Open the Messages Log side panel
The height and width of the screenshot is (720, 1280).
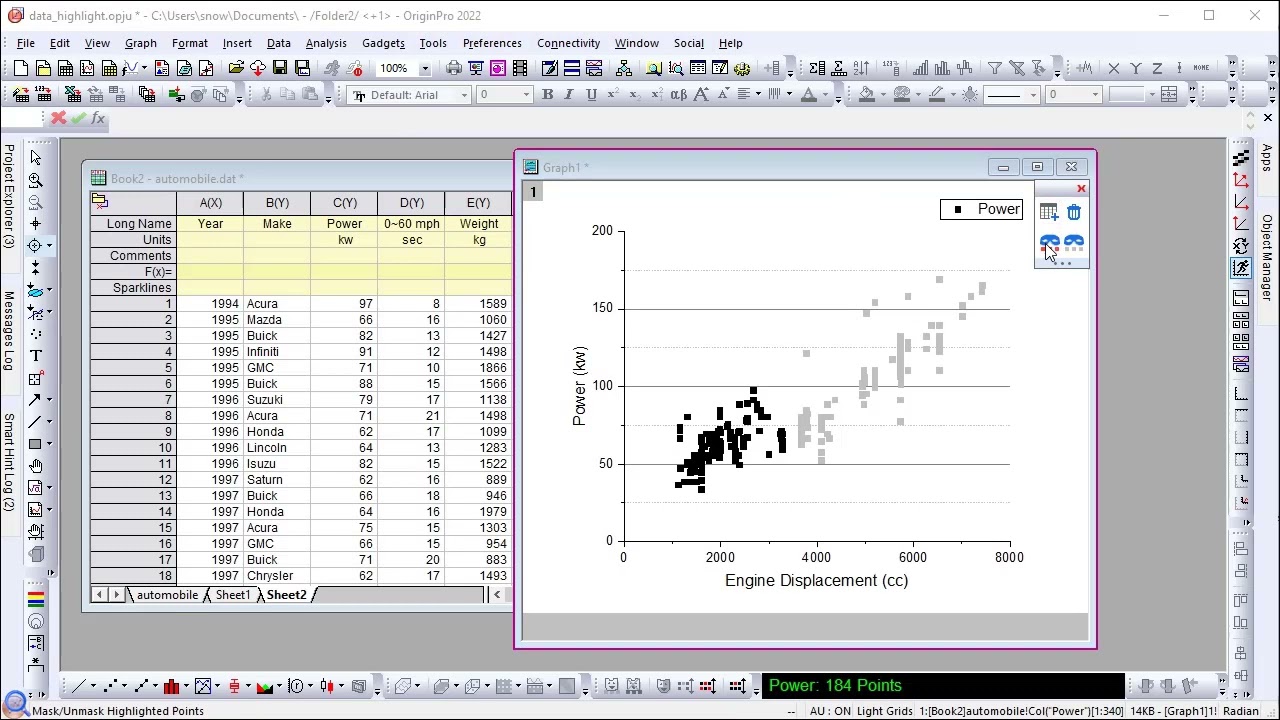[x=9, y=331]
